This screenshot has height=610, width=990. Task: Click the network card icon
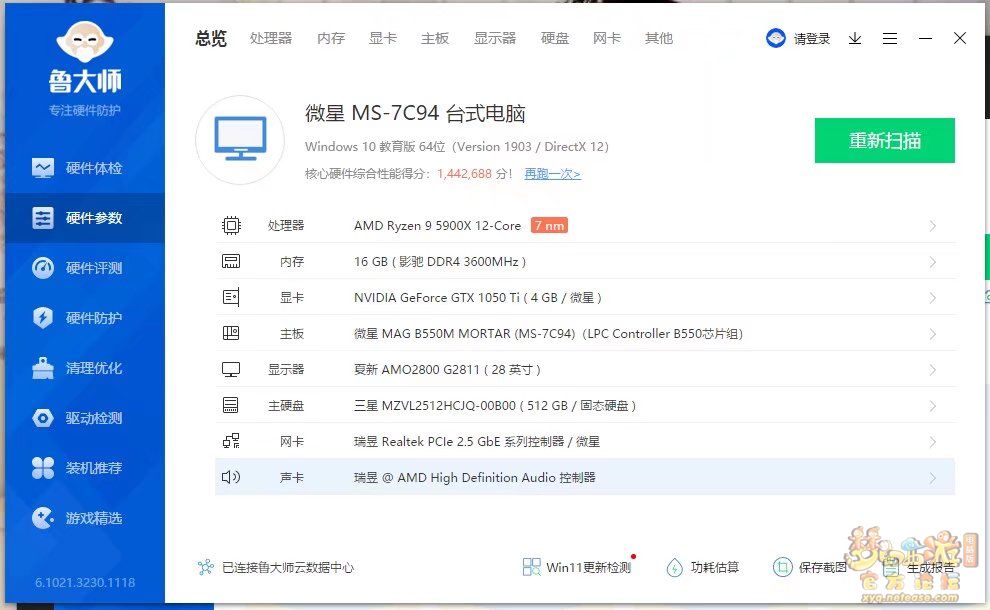(231, 441)
